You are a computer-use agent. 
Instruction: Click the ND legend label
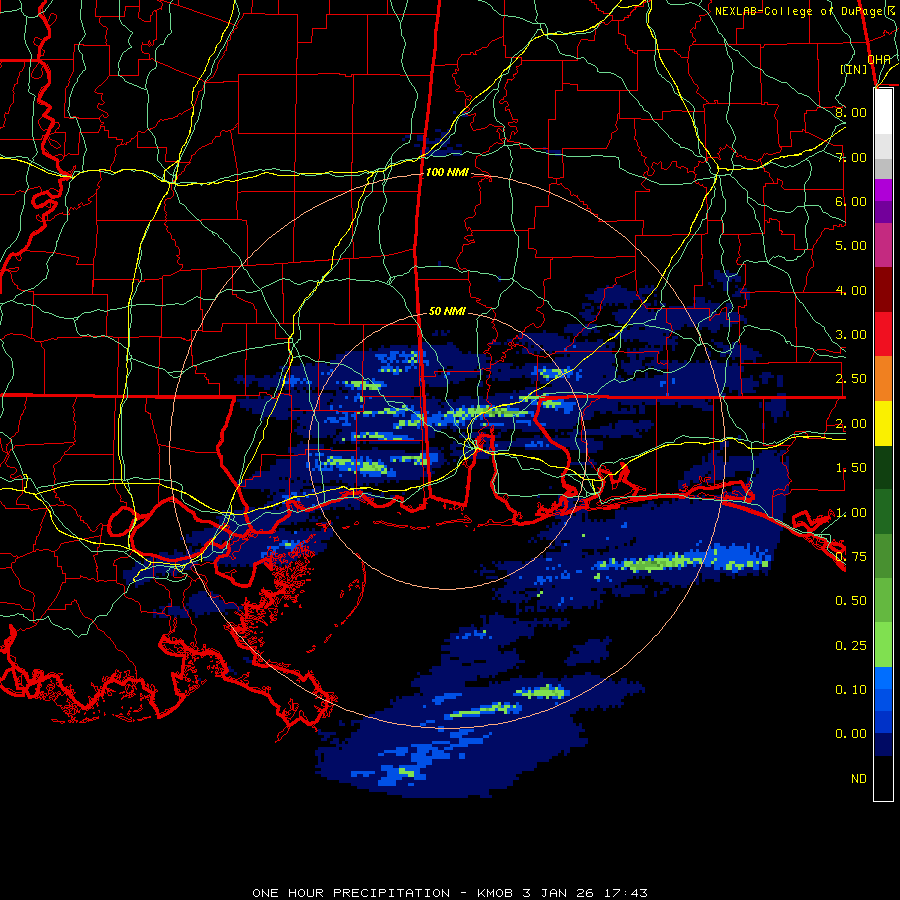[859, 779]
